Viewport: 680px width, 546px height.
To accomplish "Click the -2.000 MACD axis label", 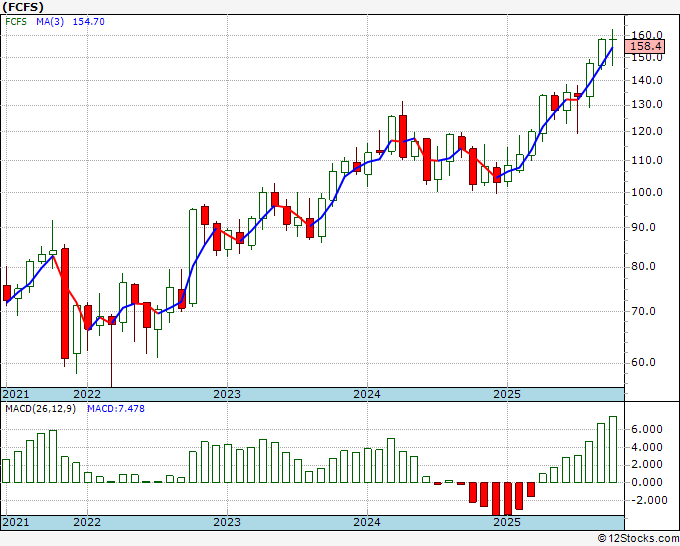I will (x=649, y=500).
